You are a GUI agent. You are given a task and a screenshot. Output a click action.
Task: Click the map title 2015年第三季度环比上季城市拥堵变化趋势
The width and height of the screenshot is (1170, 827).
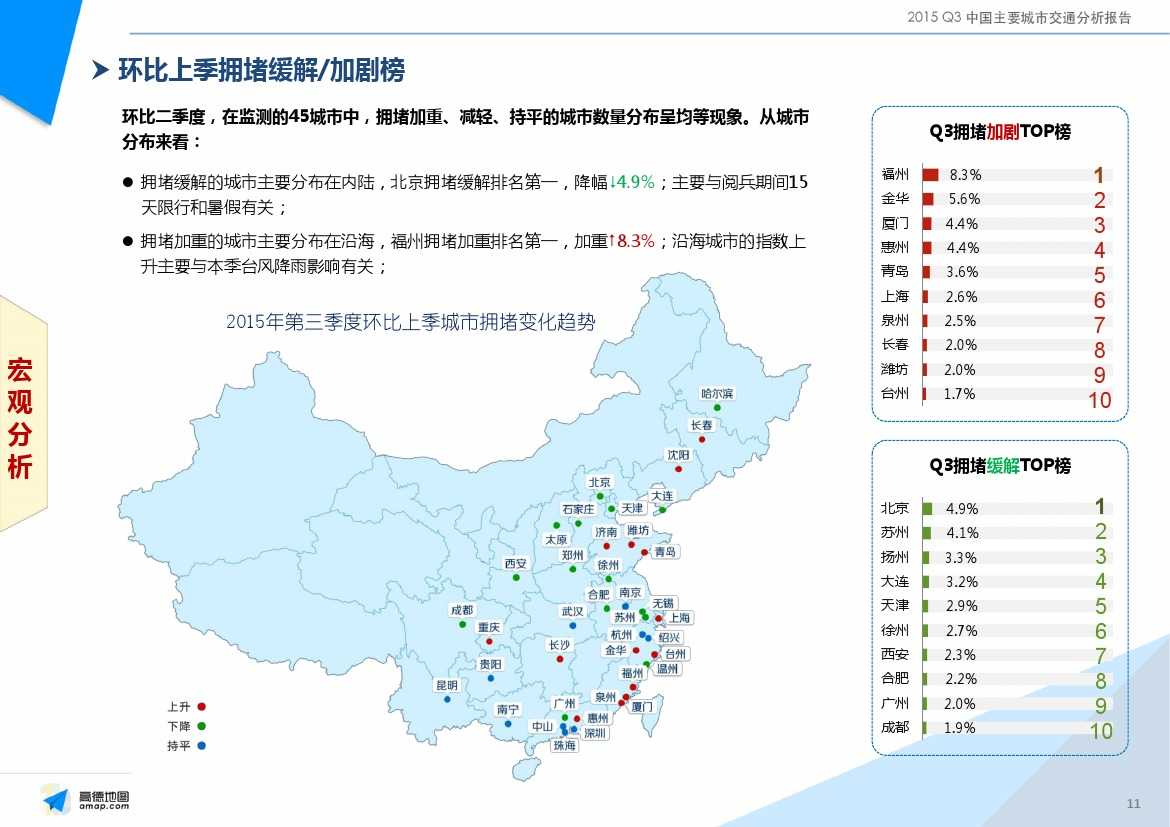[x=410, y=322]
